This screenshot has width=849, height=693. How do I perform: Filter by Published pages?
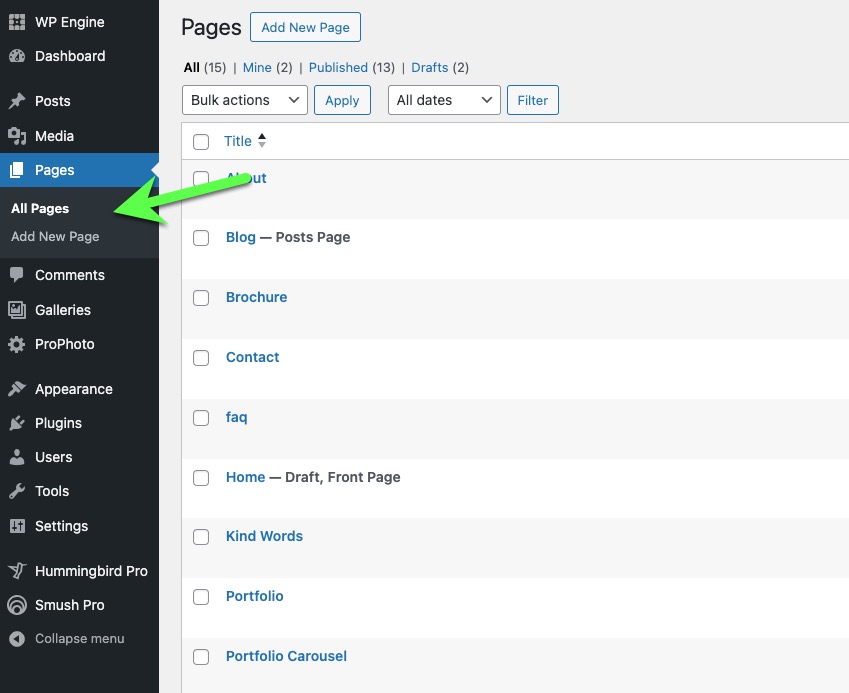tap(338, 67)
